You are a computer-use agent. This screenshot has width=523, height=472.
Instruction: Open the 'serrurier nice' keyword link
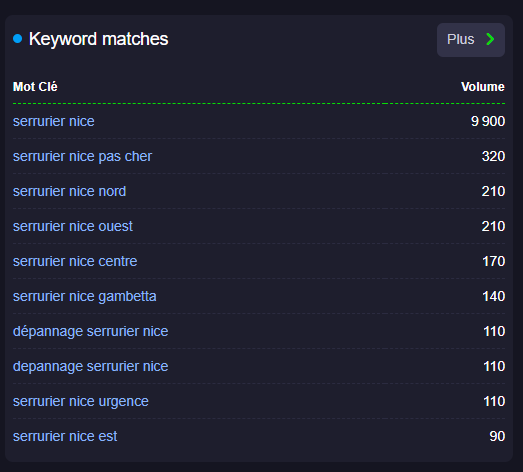tap(53, 121)
